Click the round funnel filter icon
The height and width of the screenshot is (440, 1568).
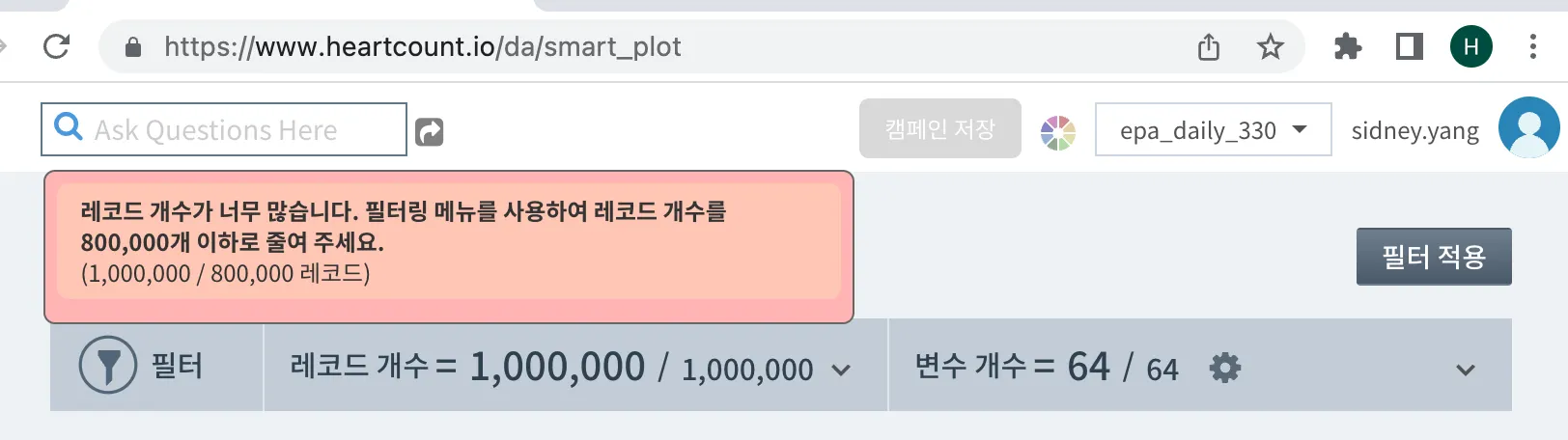107,366
